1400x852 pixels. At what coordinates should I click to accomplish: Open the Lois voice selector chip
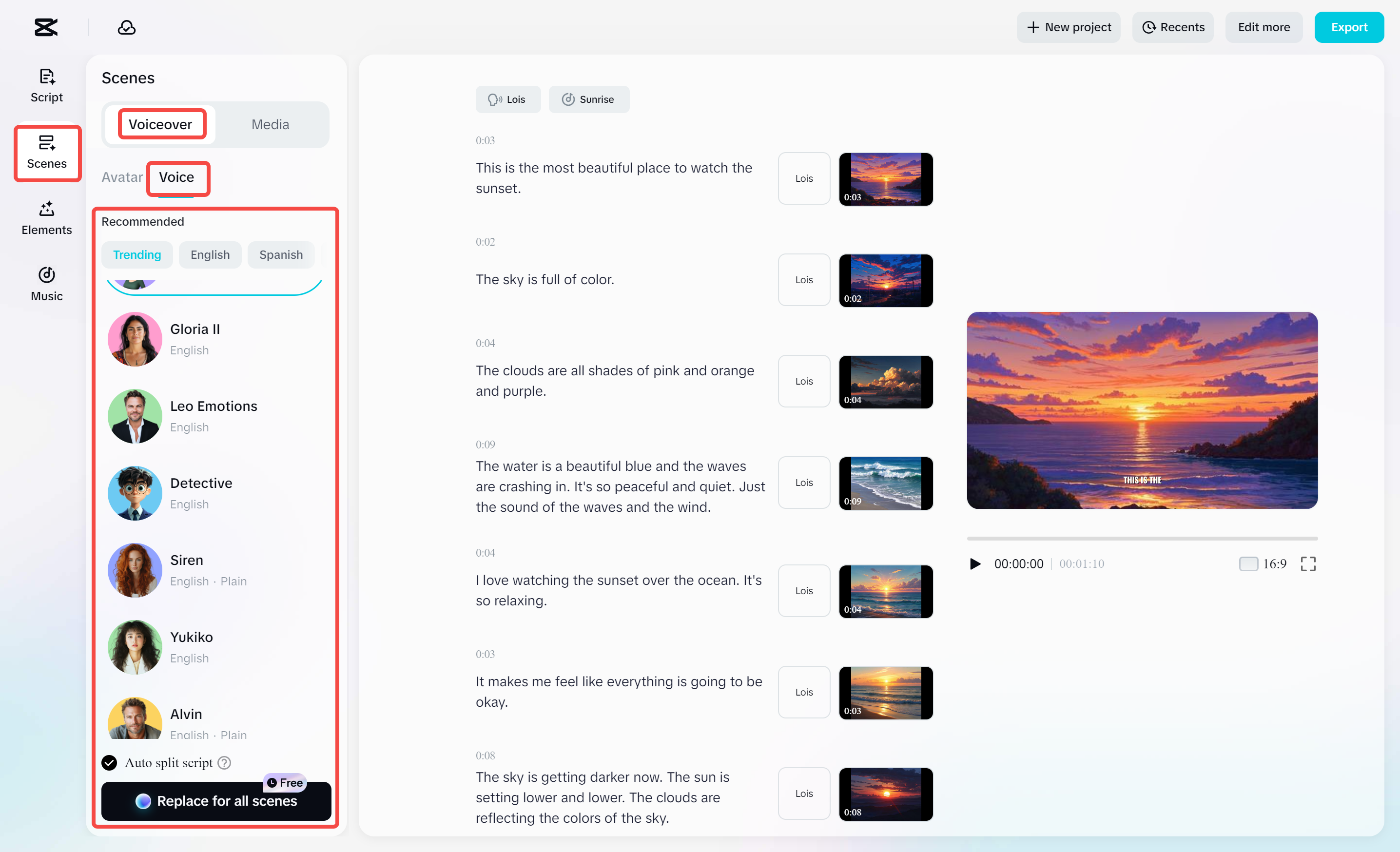508,99
